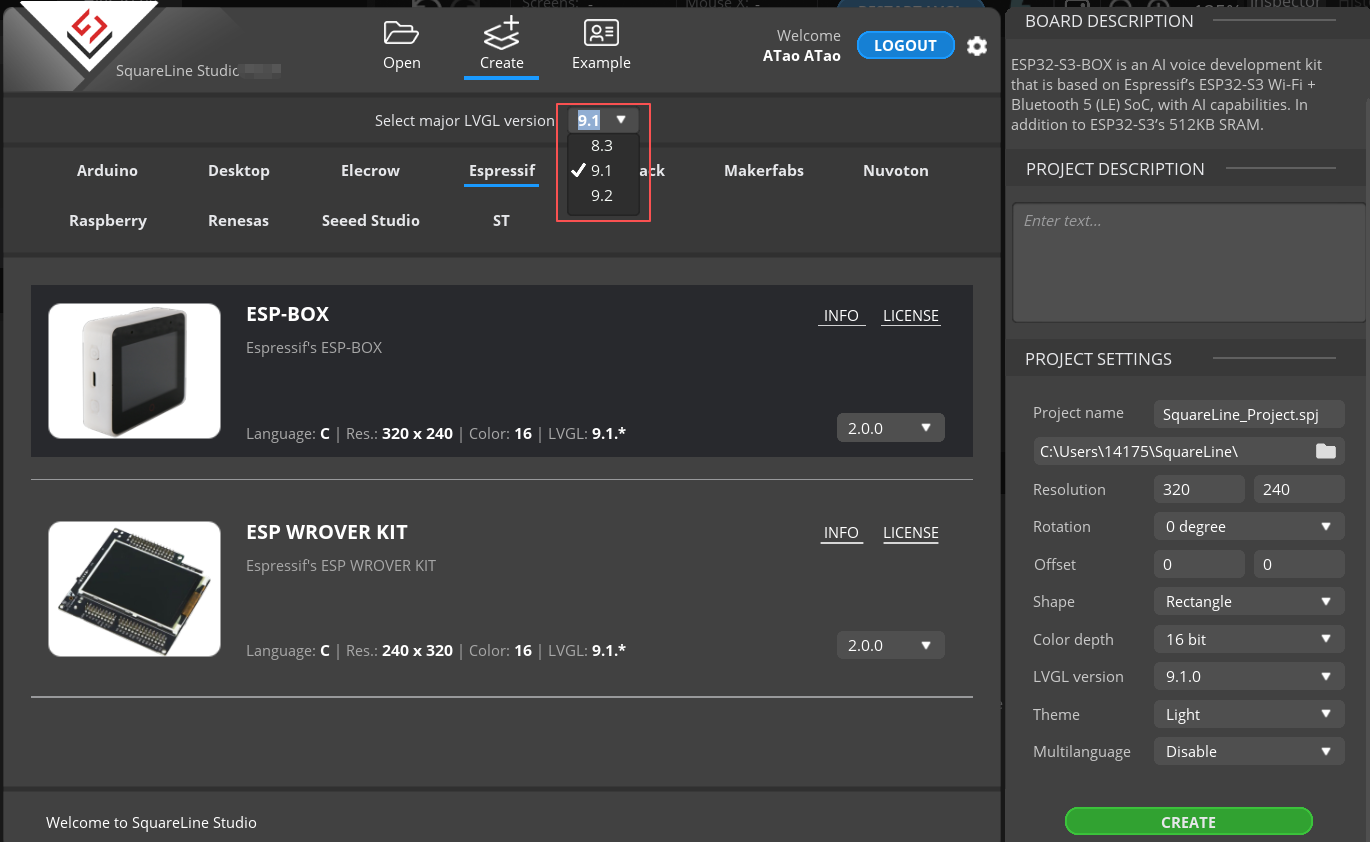Click the second Offset value field
Viewport: 1370px width, 842px height.
coord(1299,564)
